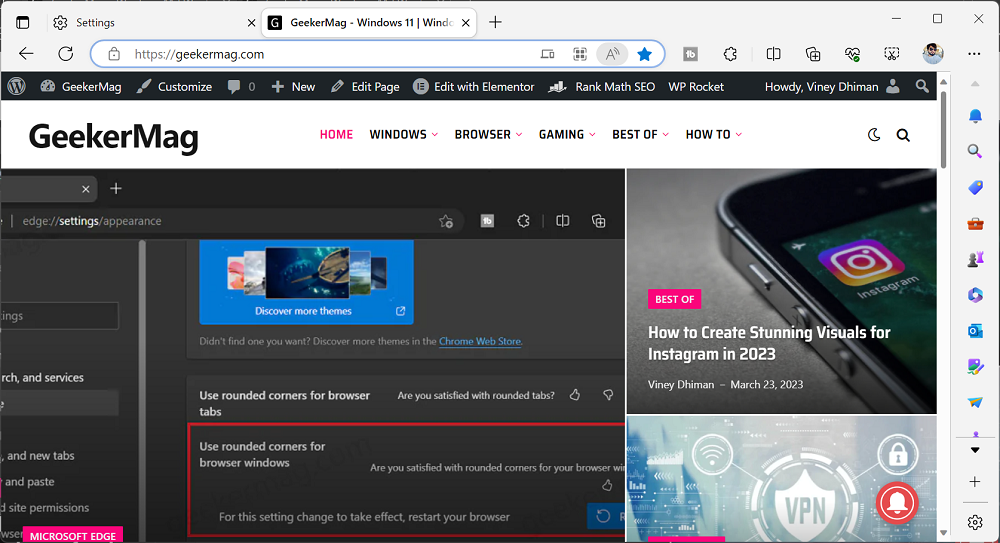
Task: Open sidebar Image Creator icon
Action: [x=975, y=366]
